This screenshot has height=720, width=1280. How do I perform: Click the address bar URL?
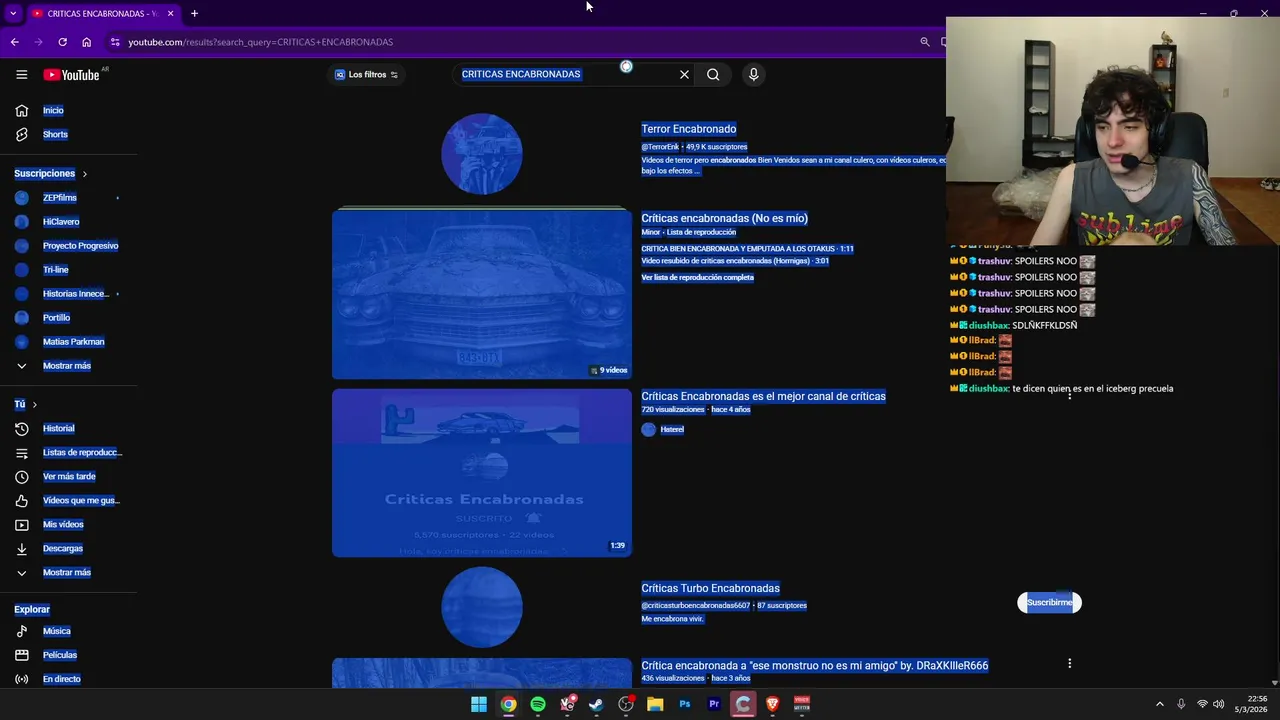[260, 42]
